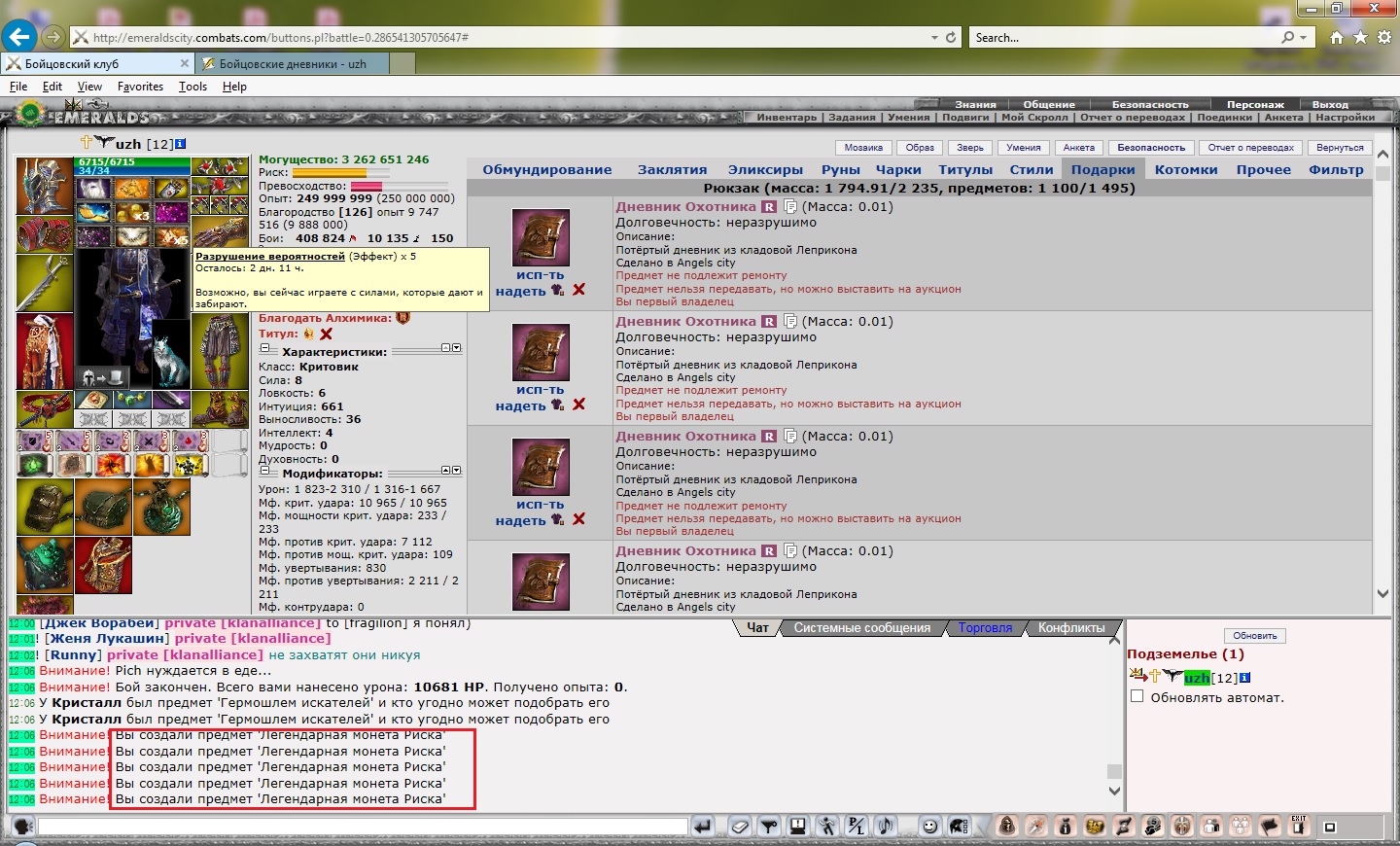Click the running man icon in bottom bar
Image resolution: width=1400 pixels, height=846 pixels.
(x=826, y=827)
